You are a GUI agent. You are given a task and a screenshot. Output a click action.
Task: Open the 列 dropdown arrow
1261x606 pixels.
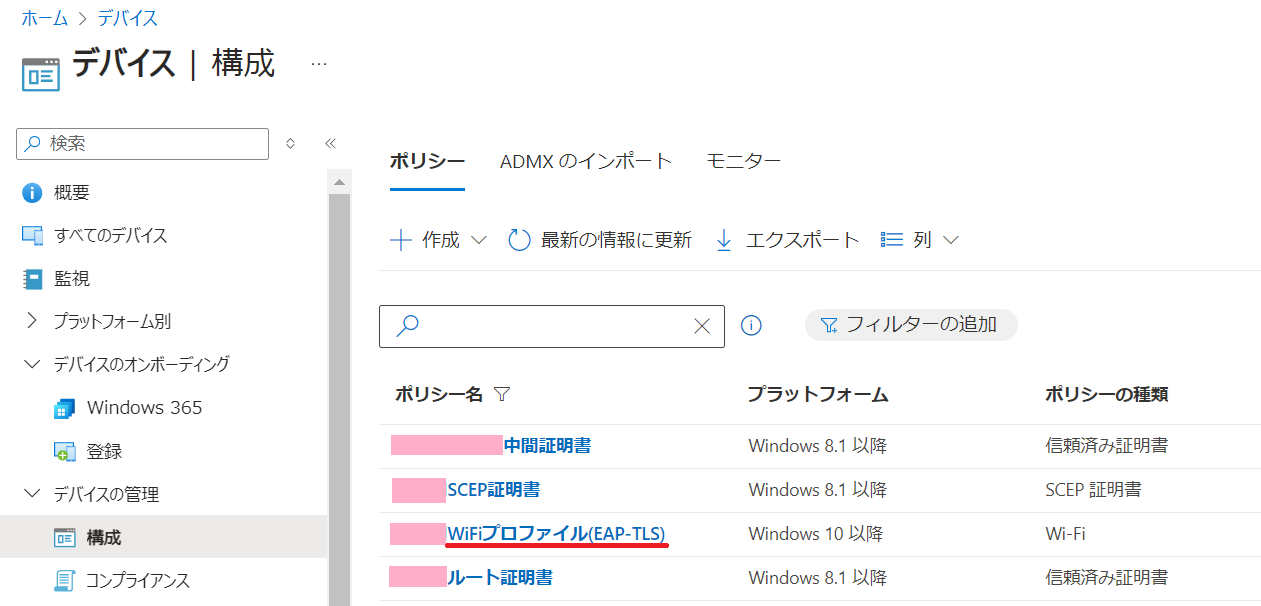[951, 240]
